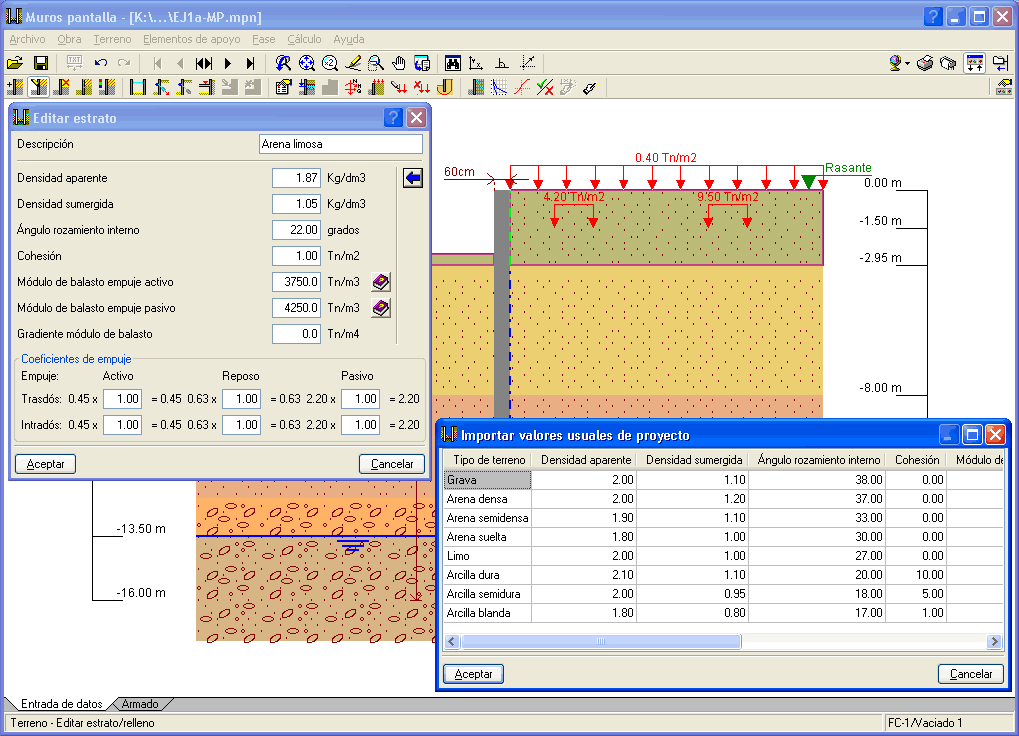Viewport: 1019px width, 736px height.
Task: Click Aceptar in Importar valores dialog
Action: click(473, 674)
